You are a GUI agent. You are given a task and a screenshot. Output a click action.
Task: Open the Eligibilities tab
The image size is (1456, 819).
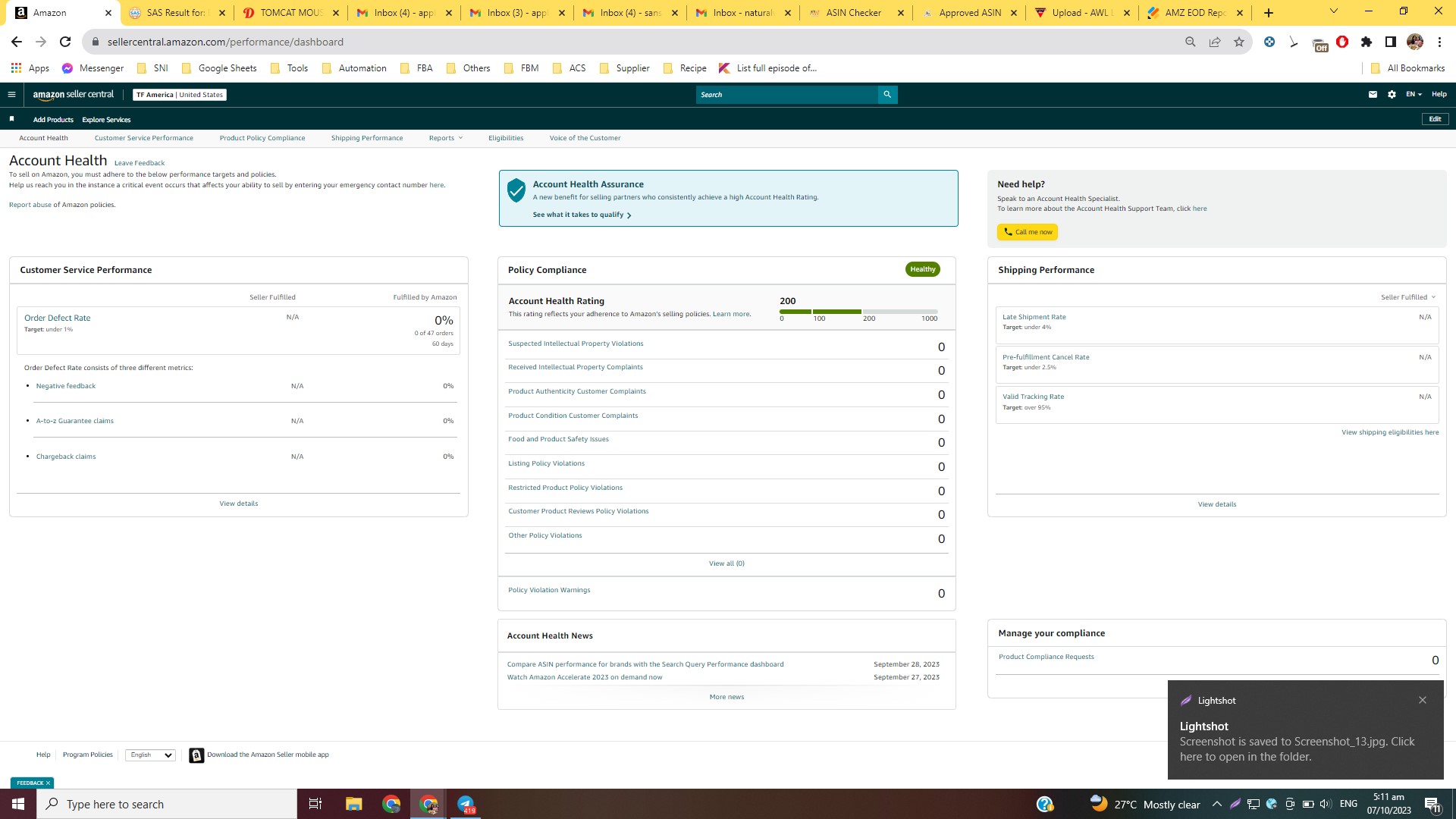[x=506, y=138]
